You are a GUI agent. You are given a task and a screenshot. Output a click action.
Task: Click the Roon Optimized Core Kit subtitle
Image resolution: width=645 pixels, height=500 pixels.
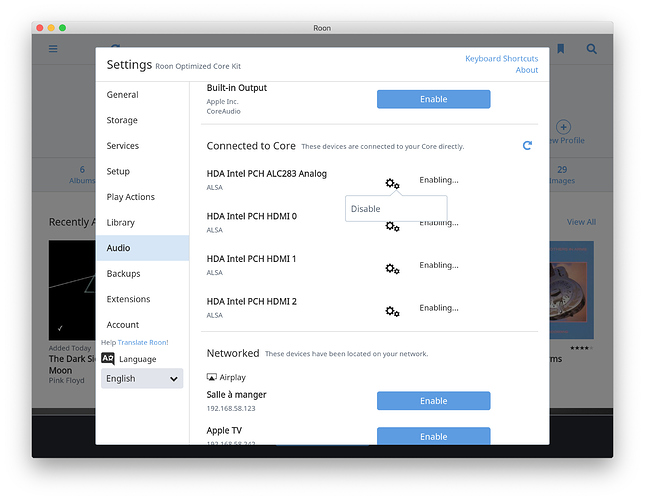click(198, 66)
